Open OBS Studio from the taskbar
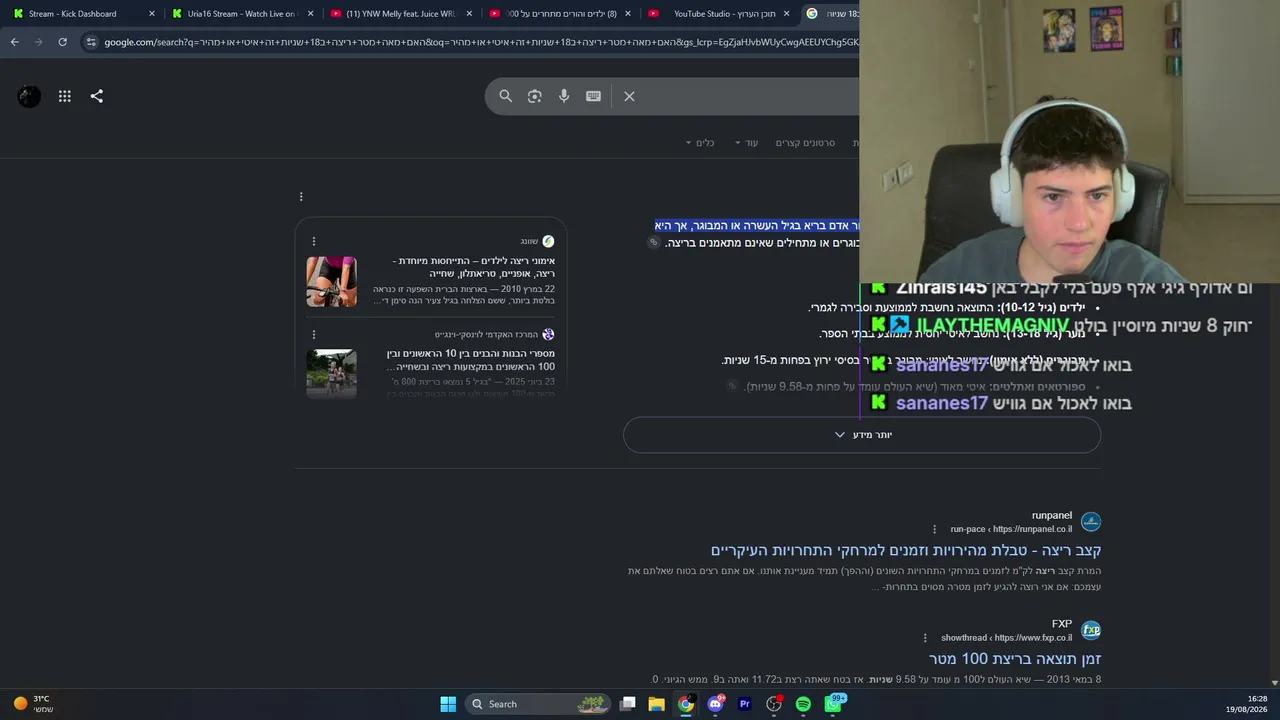1280x720 pixels. pyautogui.click(x=773, y=704)
